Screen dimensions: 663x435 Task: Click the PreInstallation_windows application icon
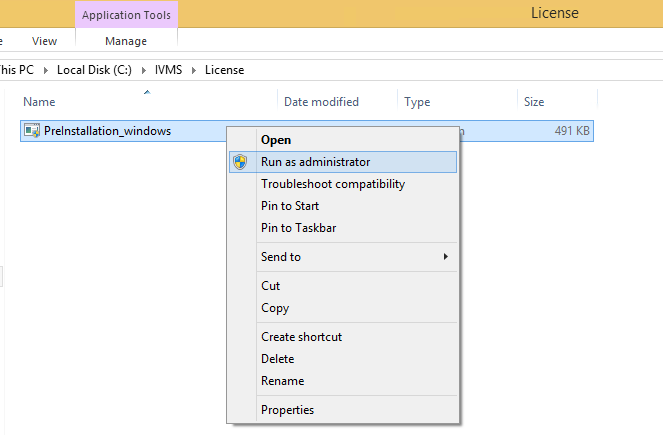(x=32, y=131)
